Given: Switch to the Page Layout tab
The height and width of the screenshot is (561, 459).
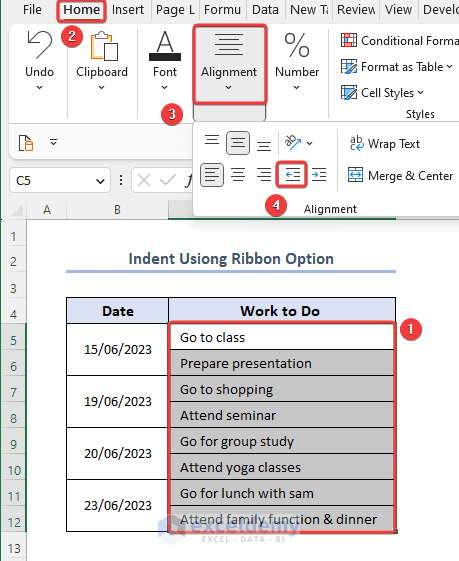Looking at the screenshot, I should click(x=175, y=10).
